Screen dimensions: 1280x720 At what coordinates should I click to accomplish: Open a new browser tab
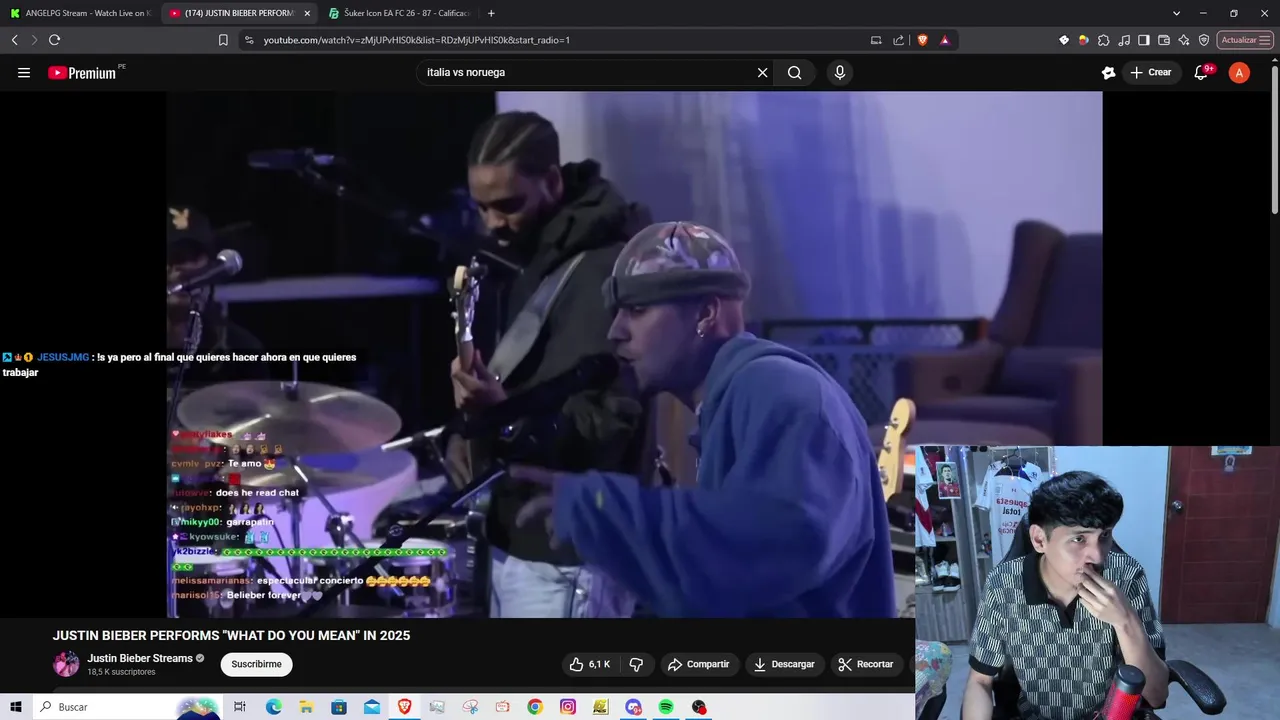tap(491, 13)
